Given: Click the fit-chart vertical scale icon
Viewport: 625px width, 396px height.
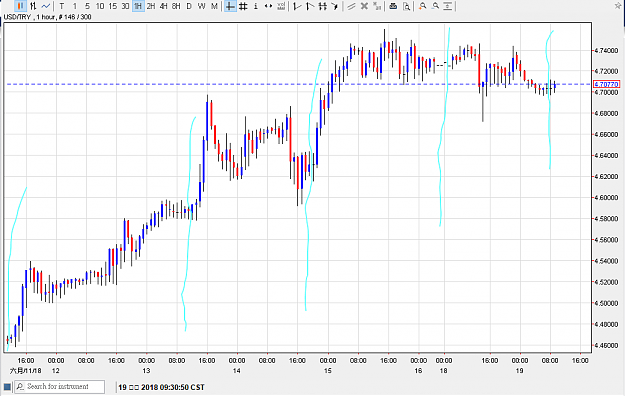Looking at the screenshot, I should point(448,6).
